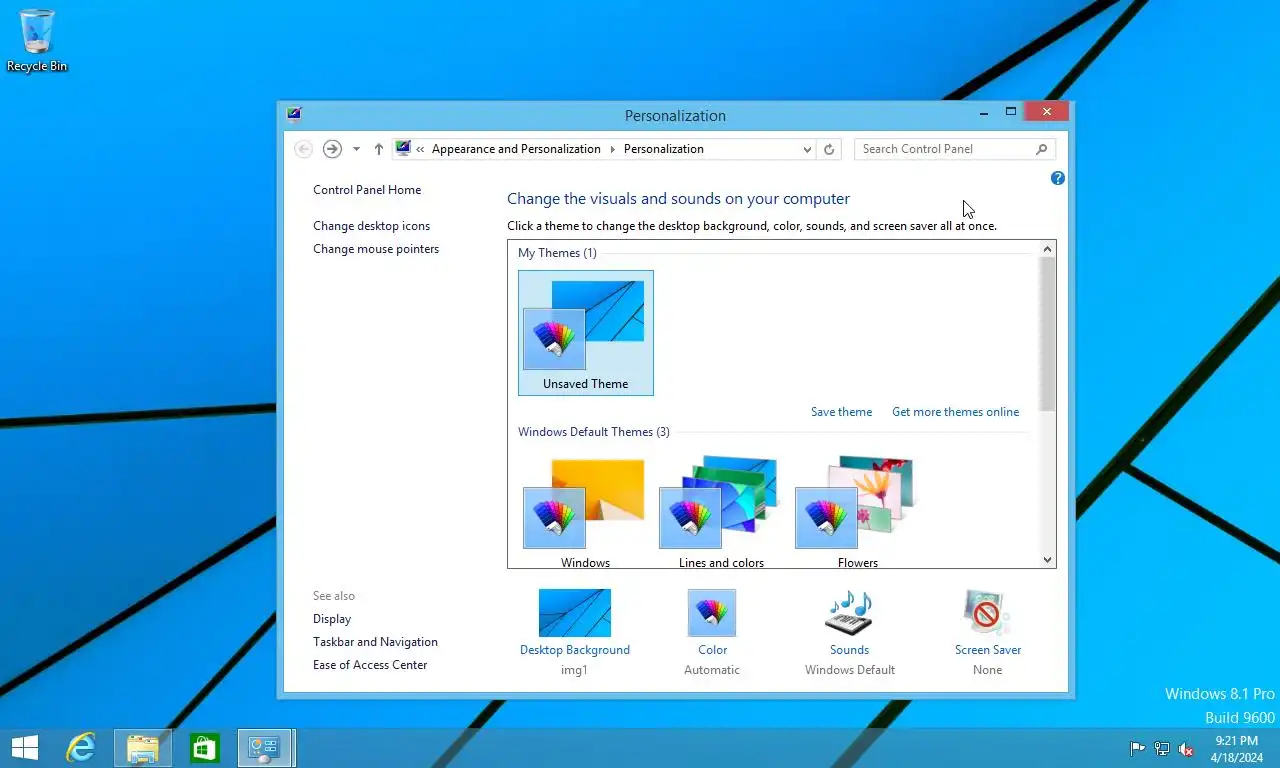Open recent locations dropdown arrow
This screenshot has height=768, width=1280.
pos(356,149)
